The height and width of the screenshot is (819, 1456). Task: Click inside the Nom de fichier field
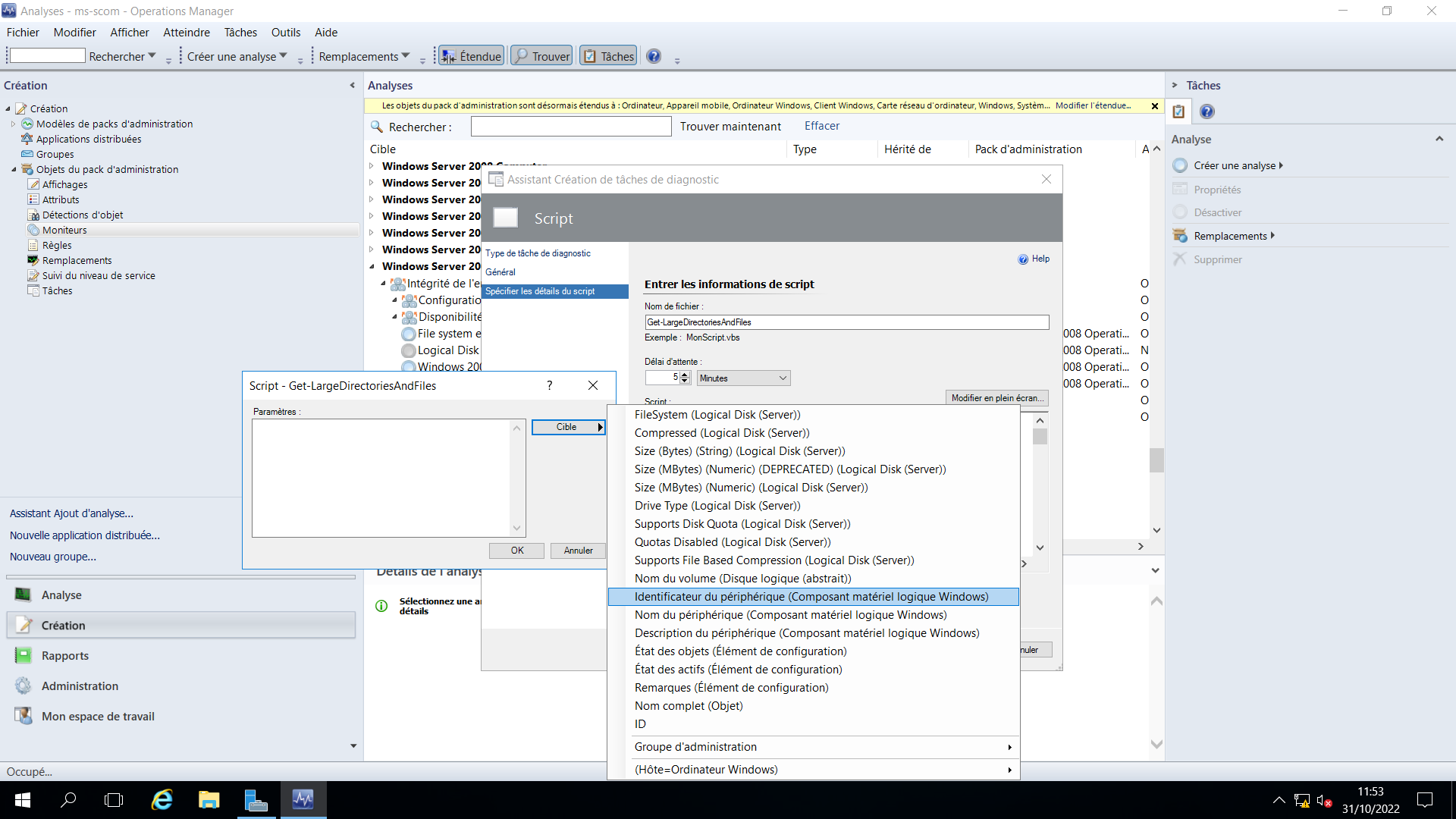tap(846, 322)
